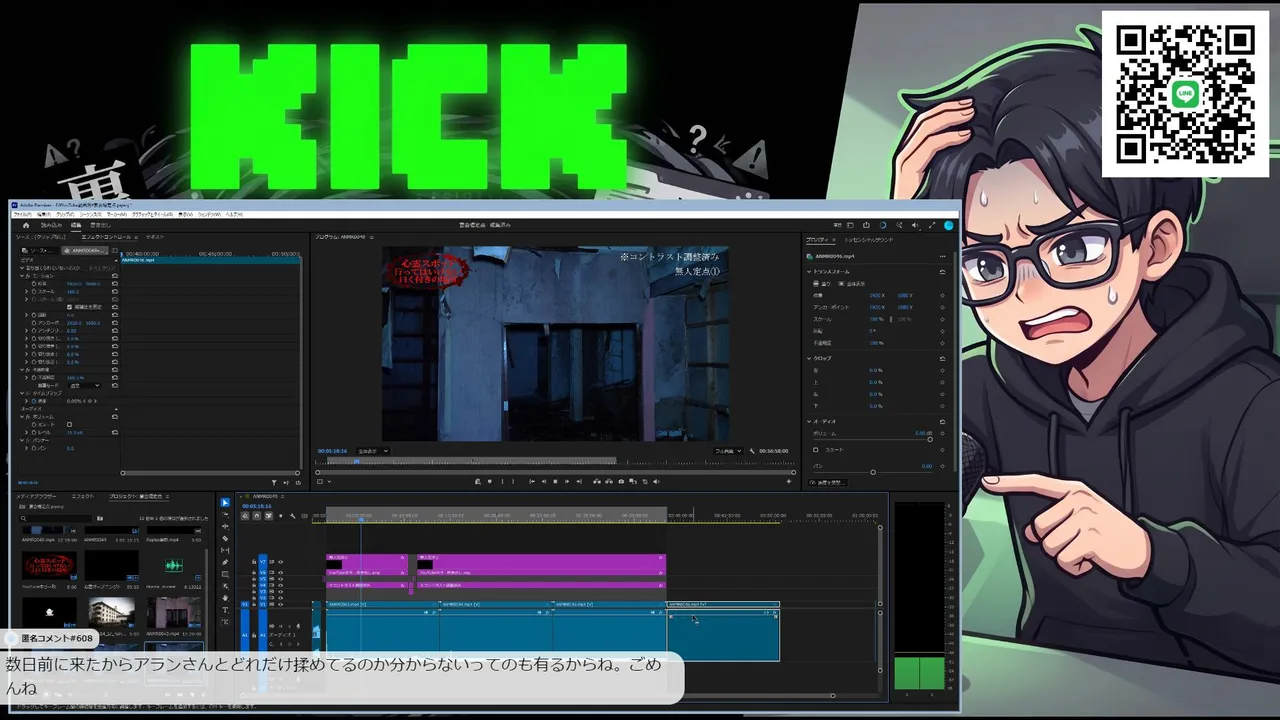The image size is (1280, 720).
Task: Select the Ripple Edit tool
Action: (x=225, y=527)
